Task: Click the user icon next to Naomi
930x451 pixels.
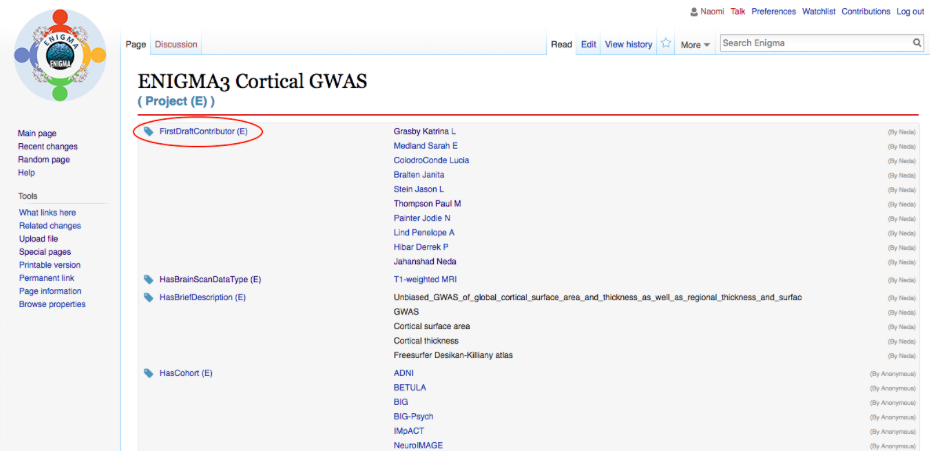Action: click(x=695, y=12)
